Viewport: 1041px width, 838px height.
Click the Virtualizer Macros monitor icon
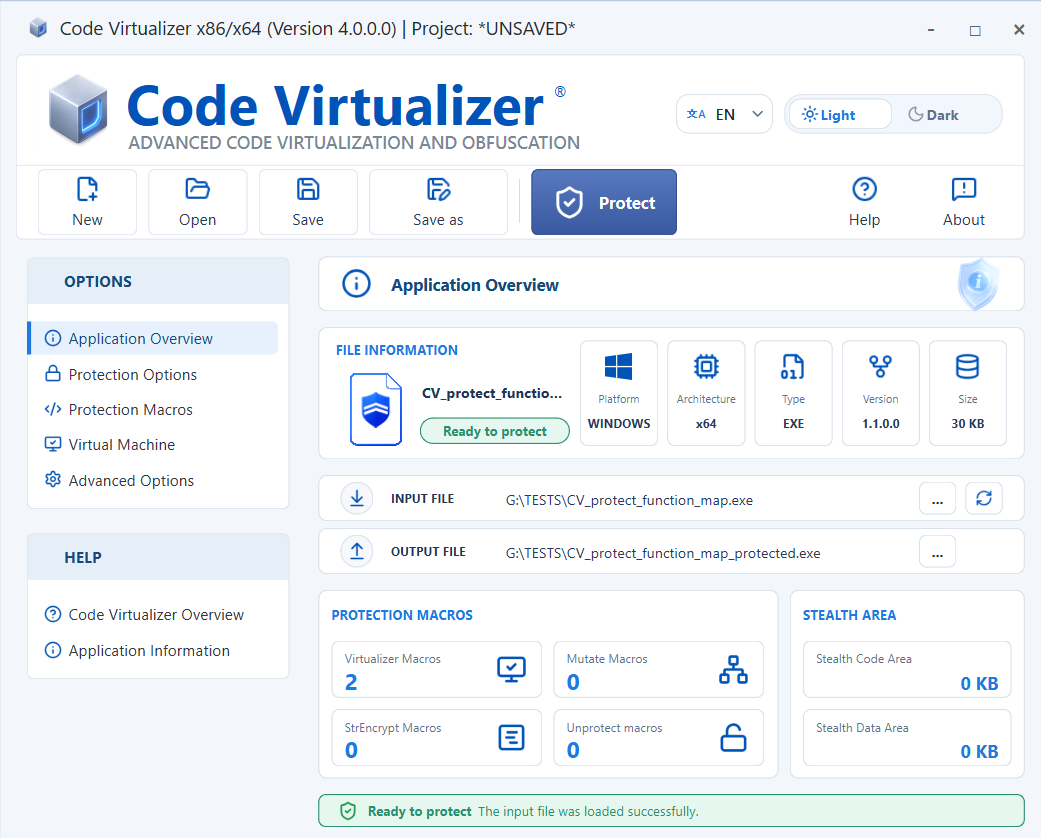511,669
